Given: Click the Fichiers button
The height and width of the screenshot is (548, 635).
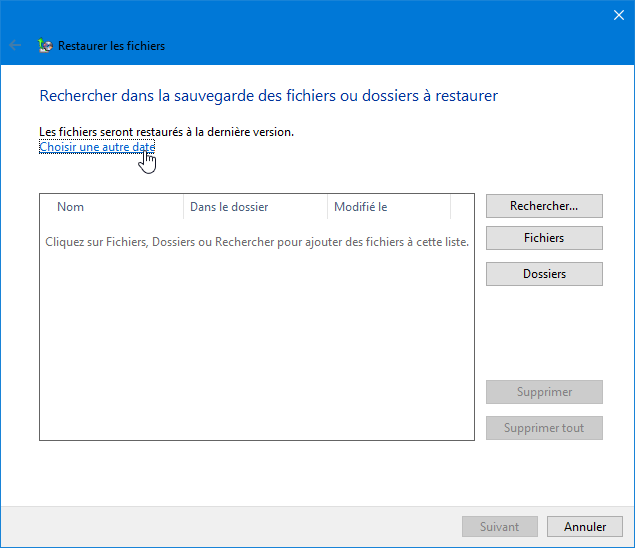Looking at the screenshot, I should pyautogui.click(x=544, y=238).
